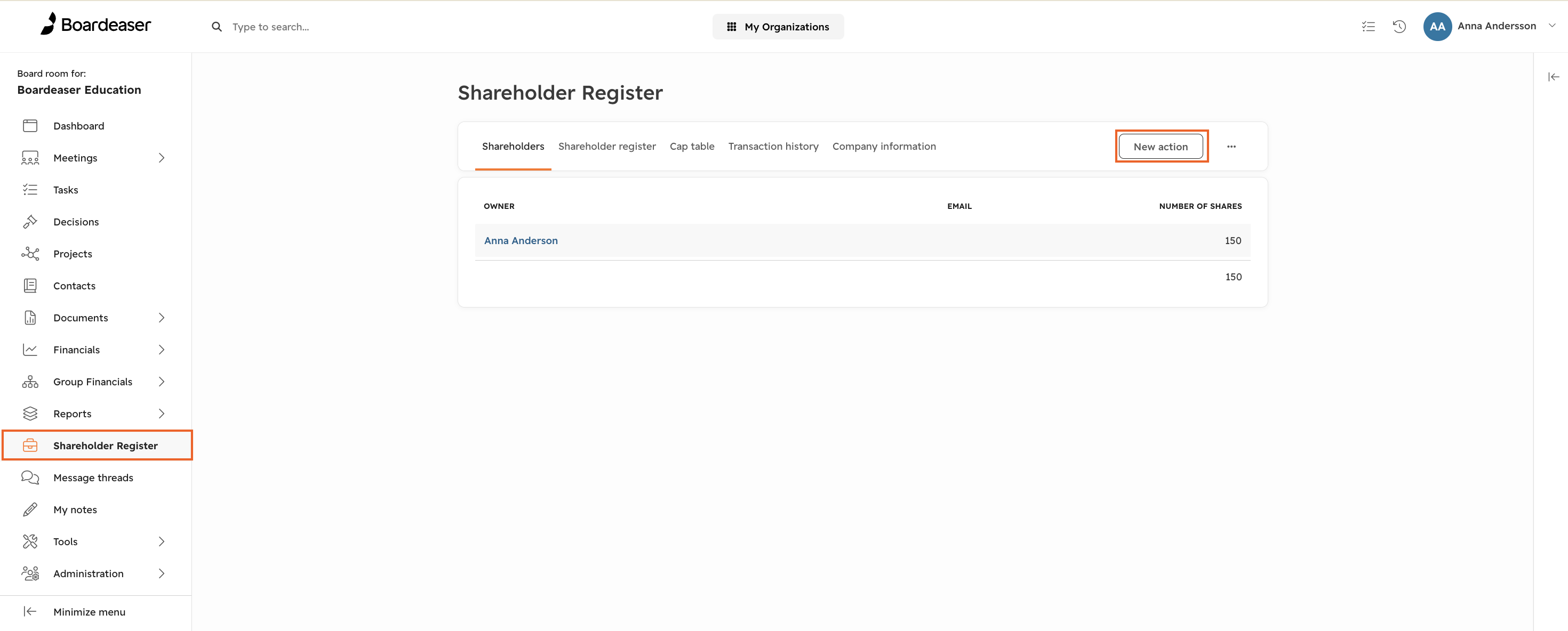This screenshot has height=631, width=1568.
Task: Expand the Reports submenu chevron
Action: click(x=161, y=414)
